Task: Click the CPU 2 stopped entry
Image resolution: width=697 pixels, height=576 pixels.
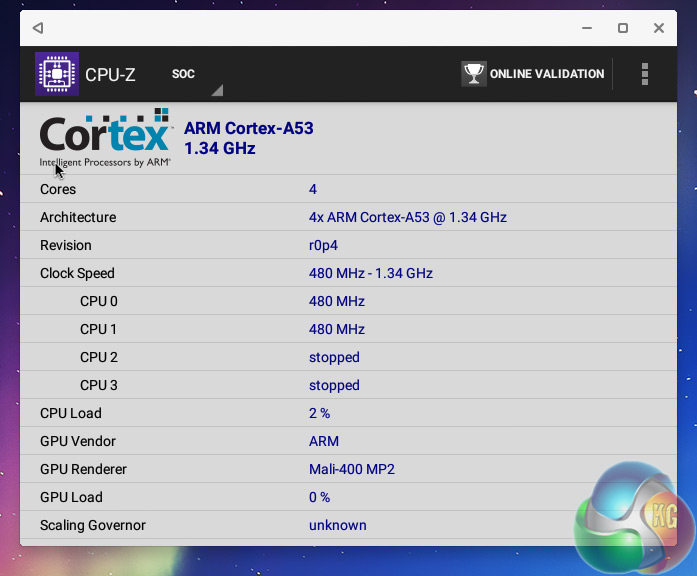Action: [x=334, y=357]
